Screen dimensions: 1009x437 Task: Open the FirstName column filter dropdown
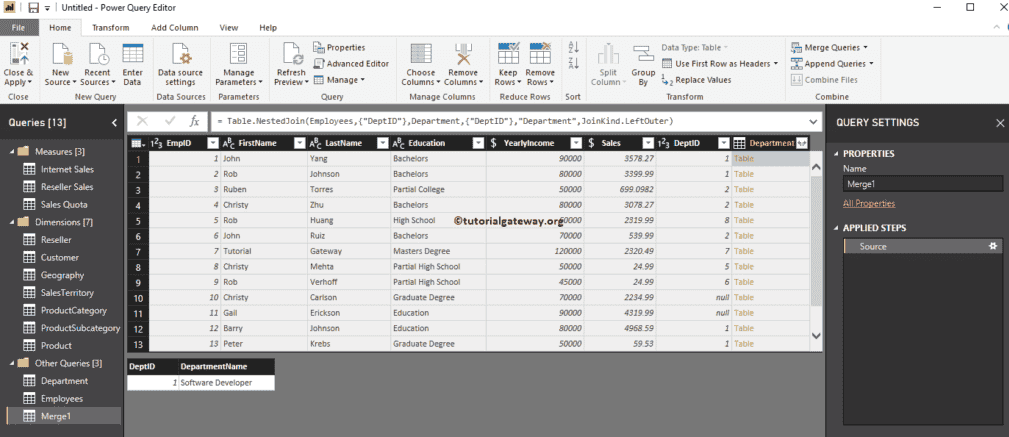pyautogui.click(x=299, y=143)
